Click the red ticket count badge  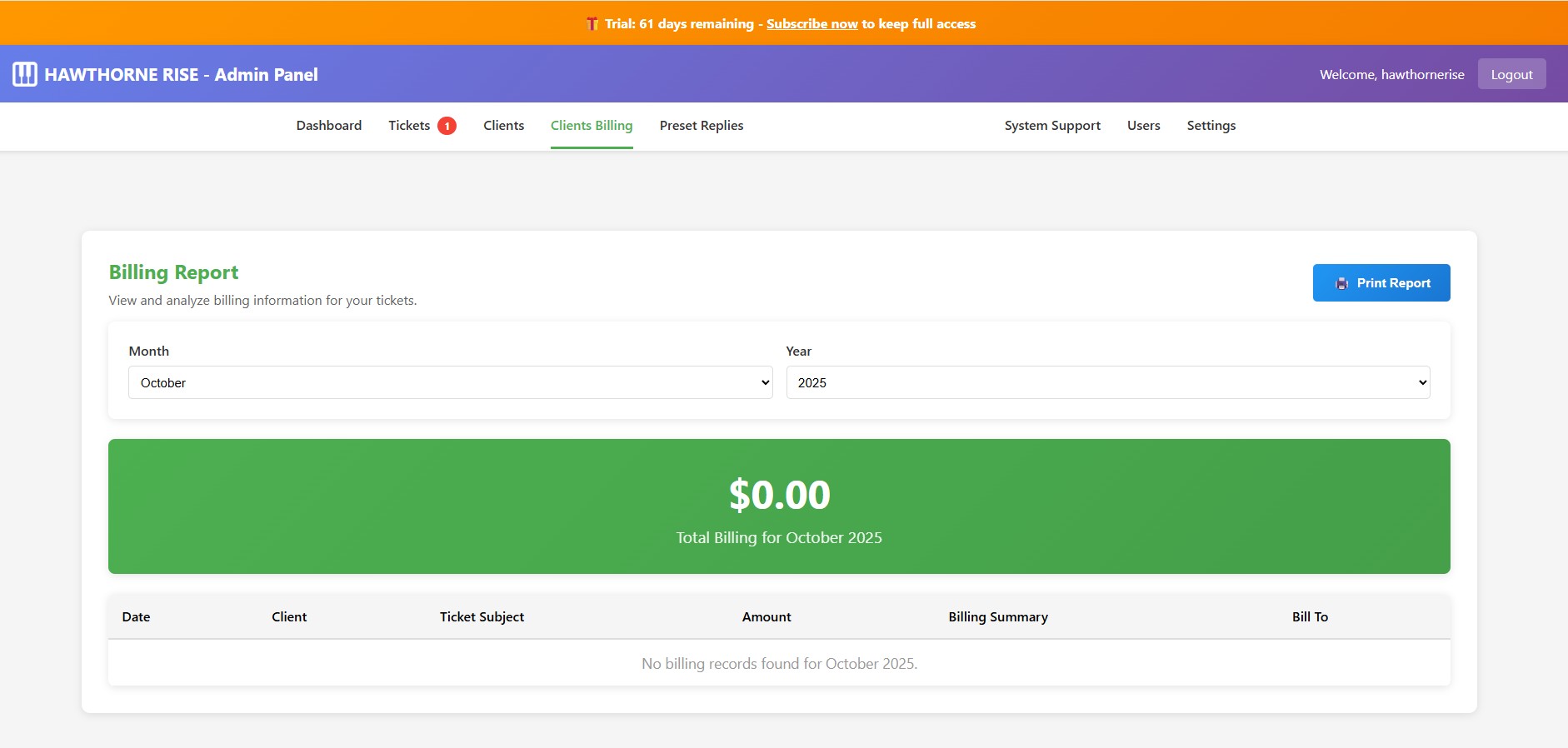pyautogui.click(x=447, y=126)
